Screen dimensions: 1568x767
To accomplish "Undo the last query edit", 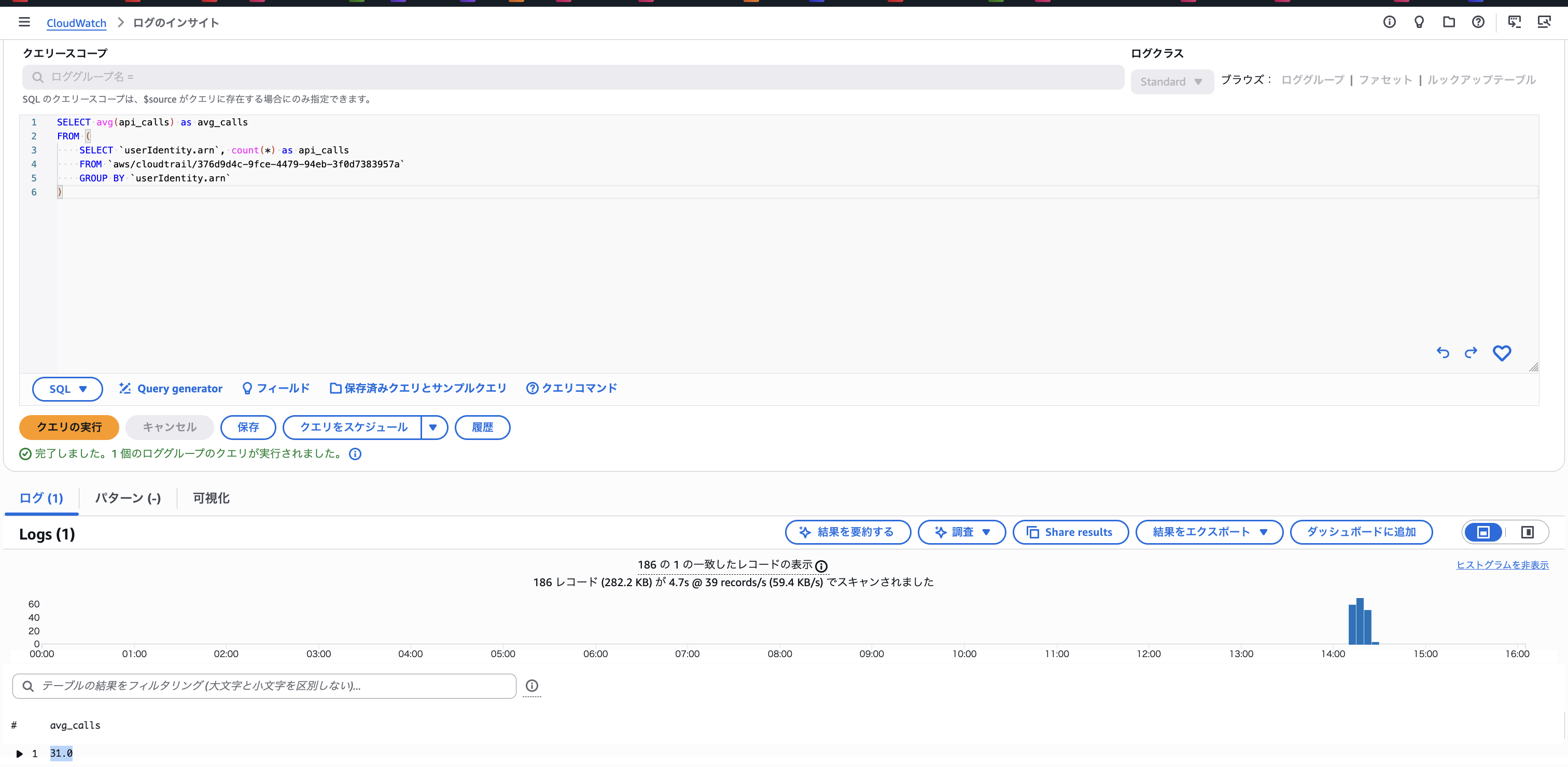I will (x=1443, y=353).
